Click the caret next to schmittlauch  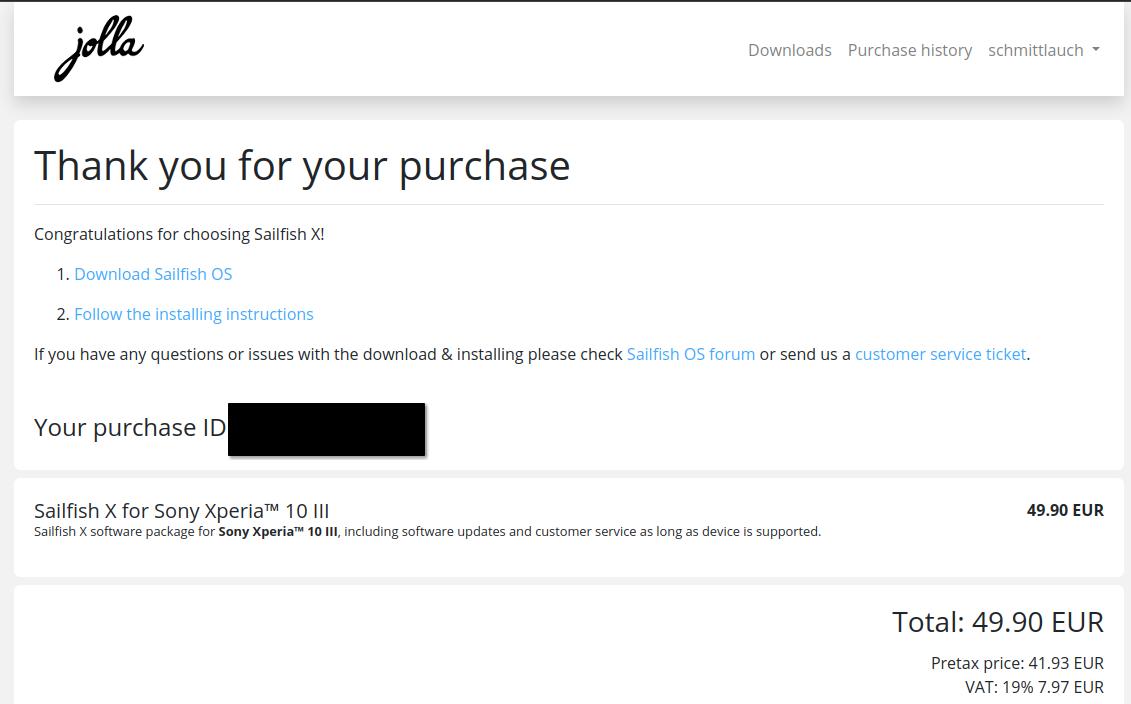point(1096,50)
